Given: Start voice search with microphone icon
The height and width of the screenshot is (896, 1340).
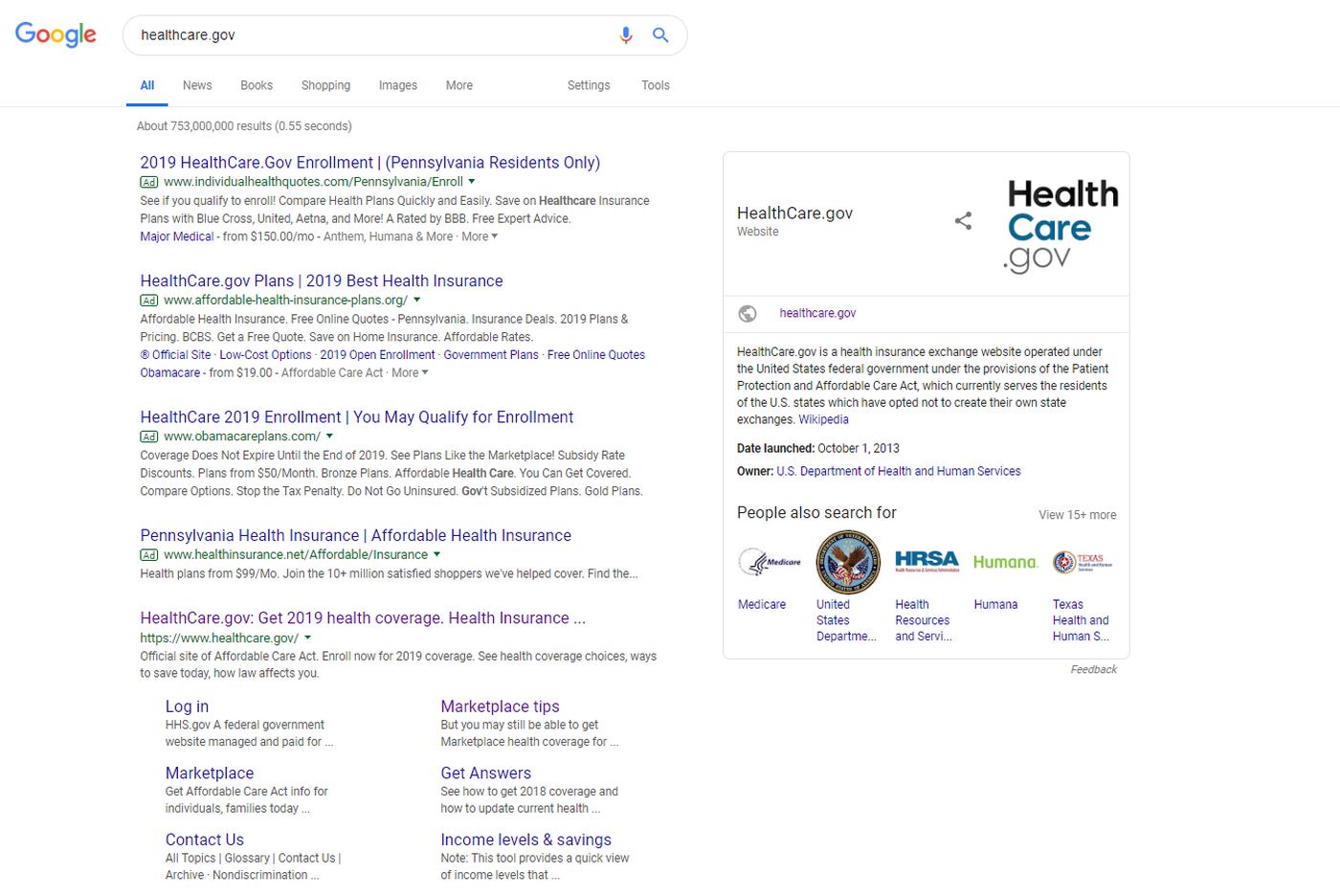Looking at the screenshot, I should pos(625,35).
